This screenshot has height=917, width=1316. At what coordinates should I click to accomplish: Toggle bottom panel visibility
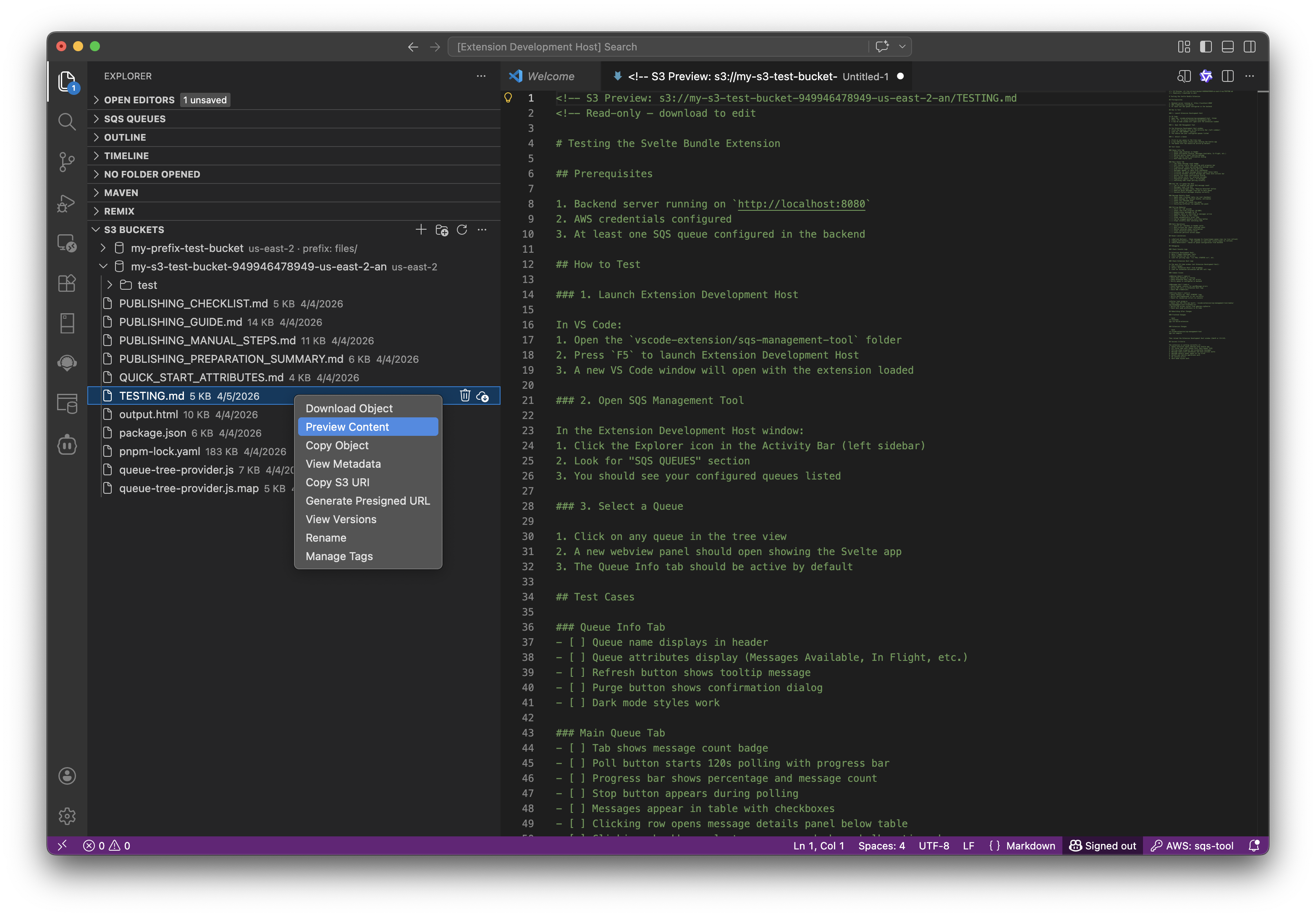coord(1228,47)
